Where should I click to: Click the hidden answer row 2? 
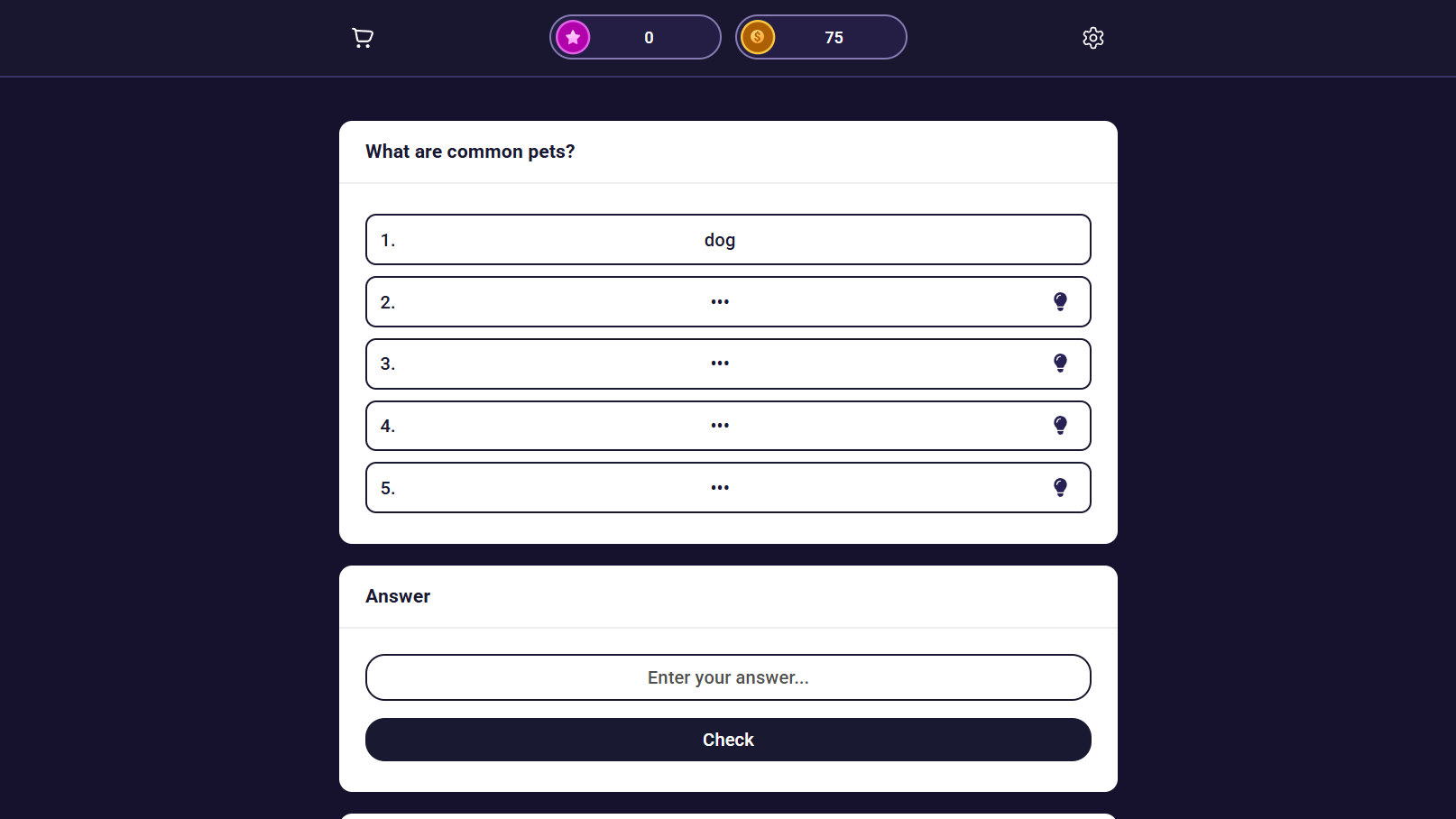click(631, 301)
